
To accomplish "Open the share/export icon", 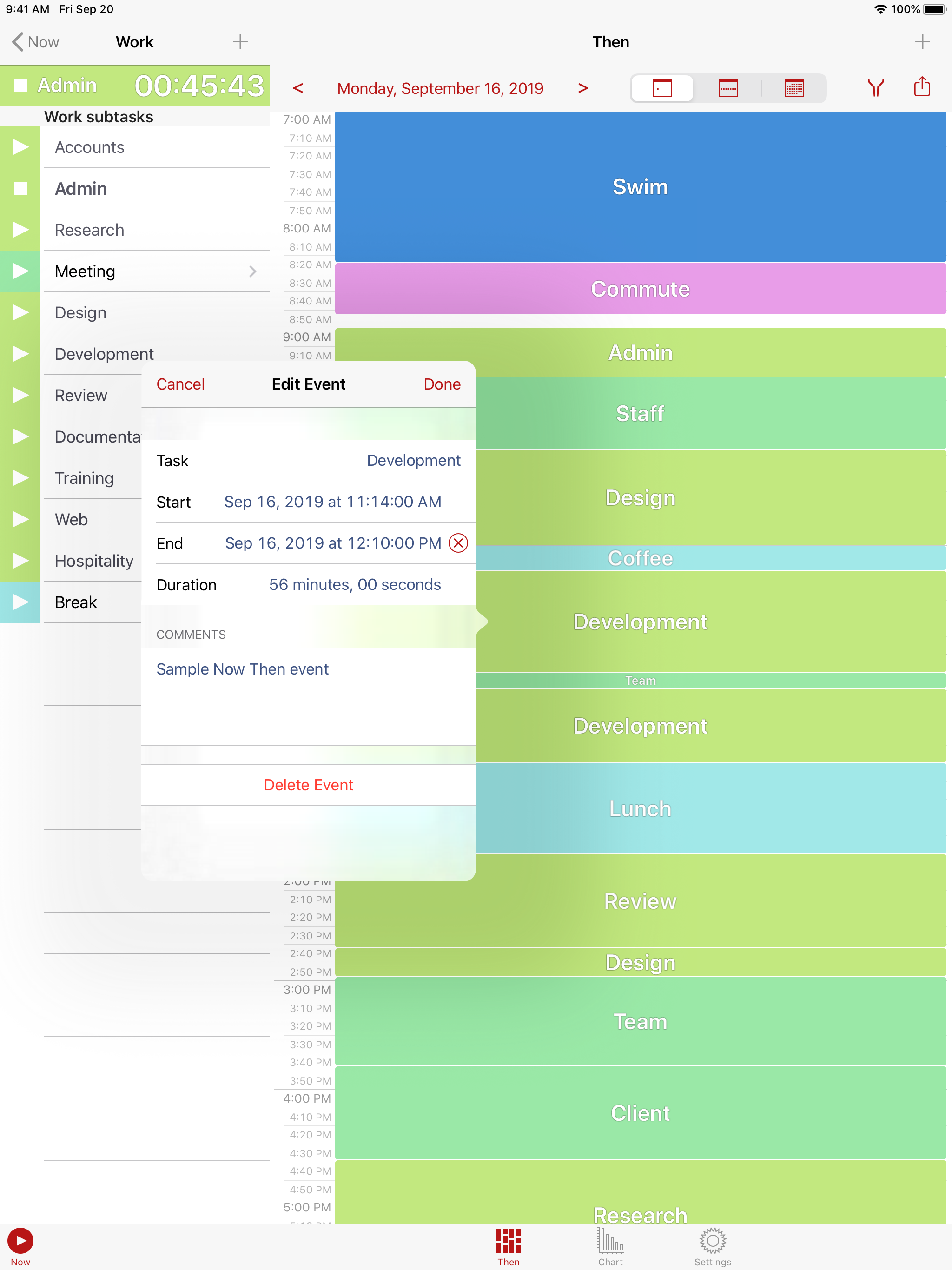I will pyautogui.click(x=922, y=87).
